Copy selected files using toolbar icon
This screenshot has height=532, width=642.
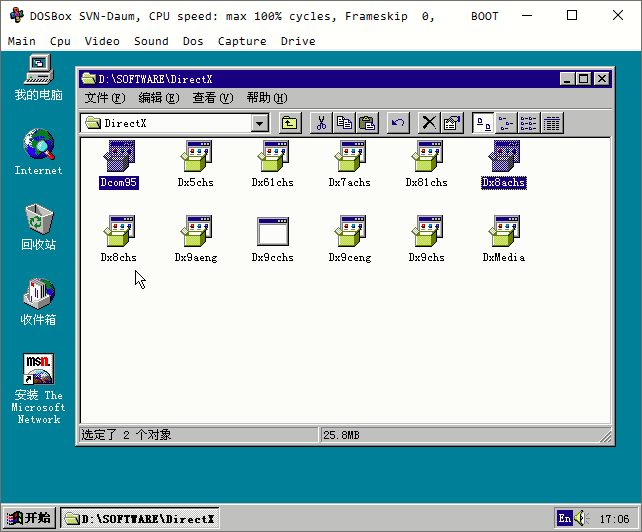344,123
